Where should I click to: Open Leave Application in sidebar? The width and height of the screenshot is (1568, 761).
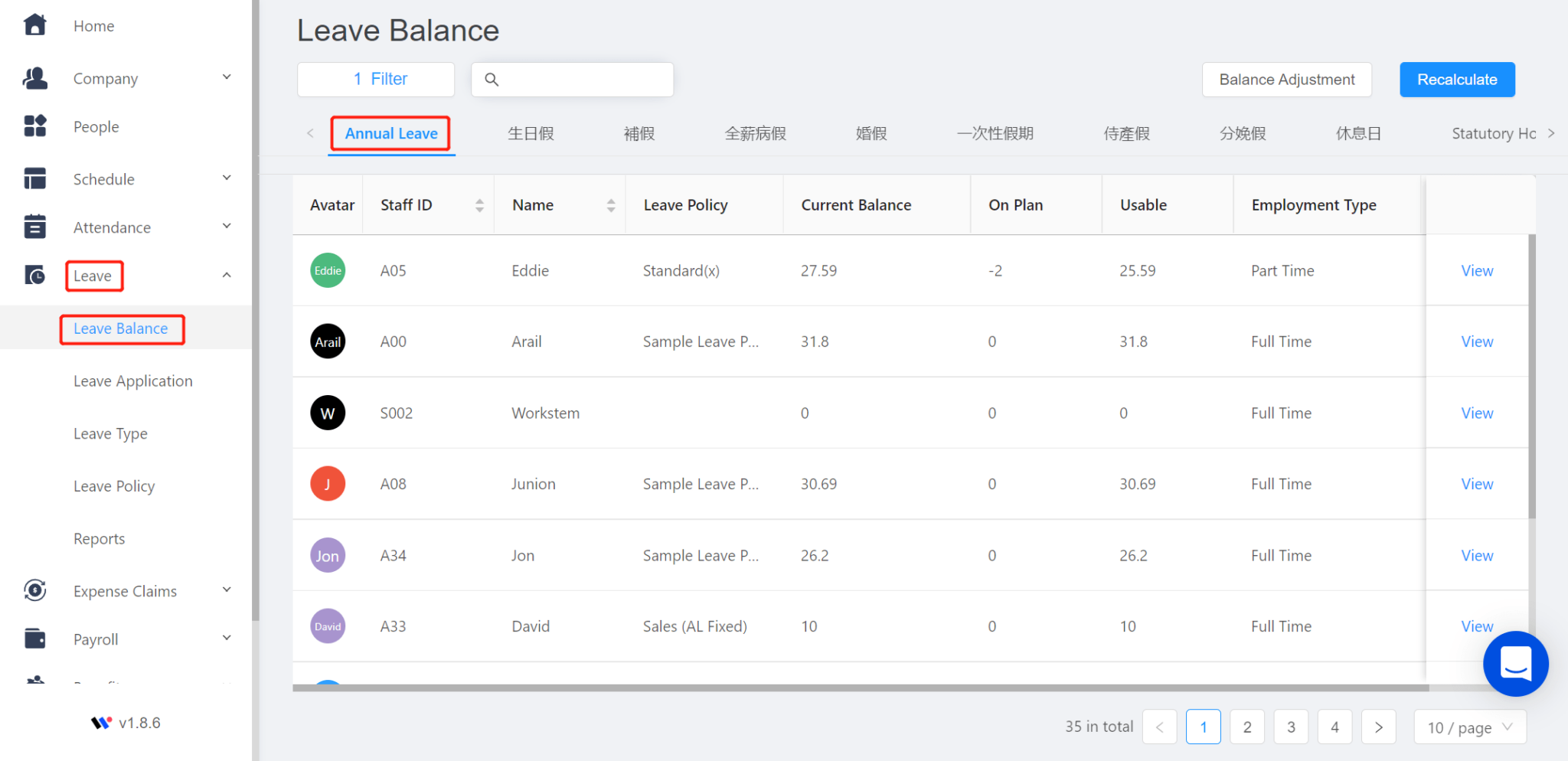132,381
